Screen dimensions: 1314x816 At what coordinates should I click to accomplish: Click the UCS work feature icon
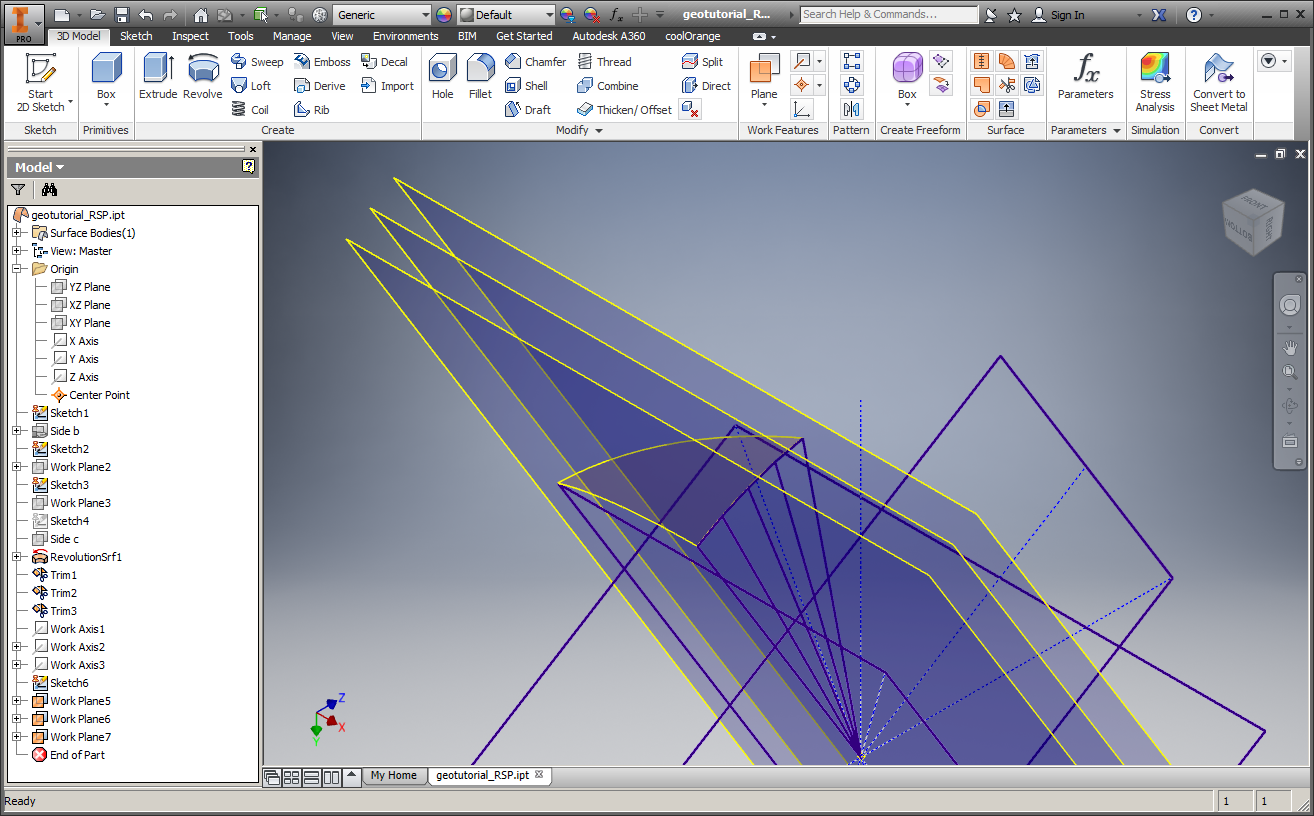(x=802, y=110)
